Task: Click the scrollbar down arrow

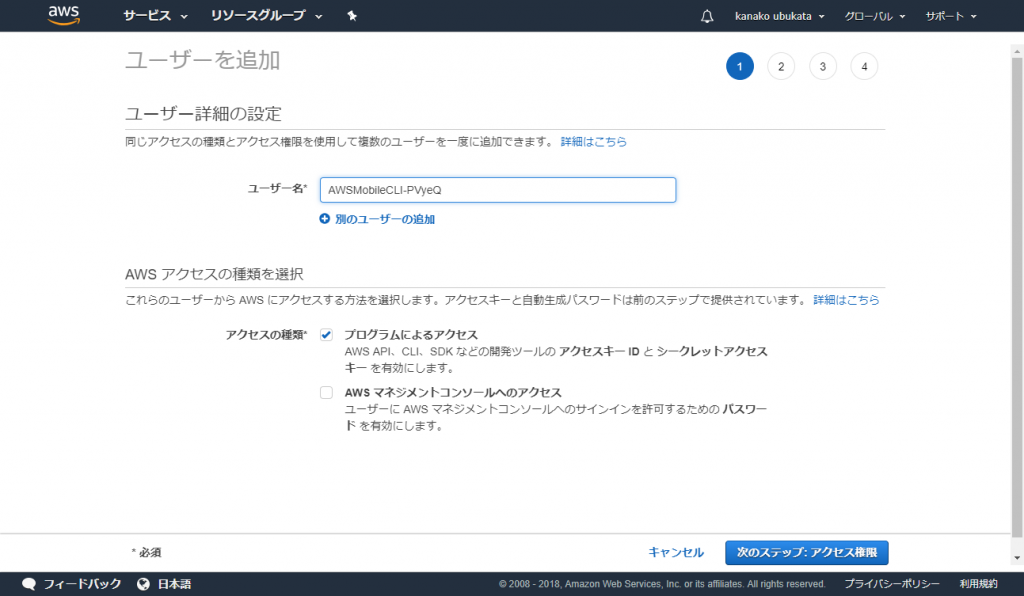Action: coord(1017,558)
